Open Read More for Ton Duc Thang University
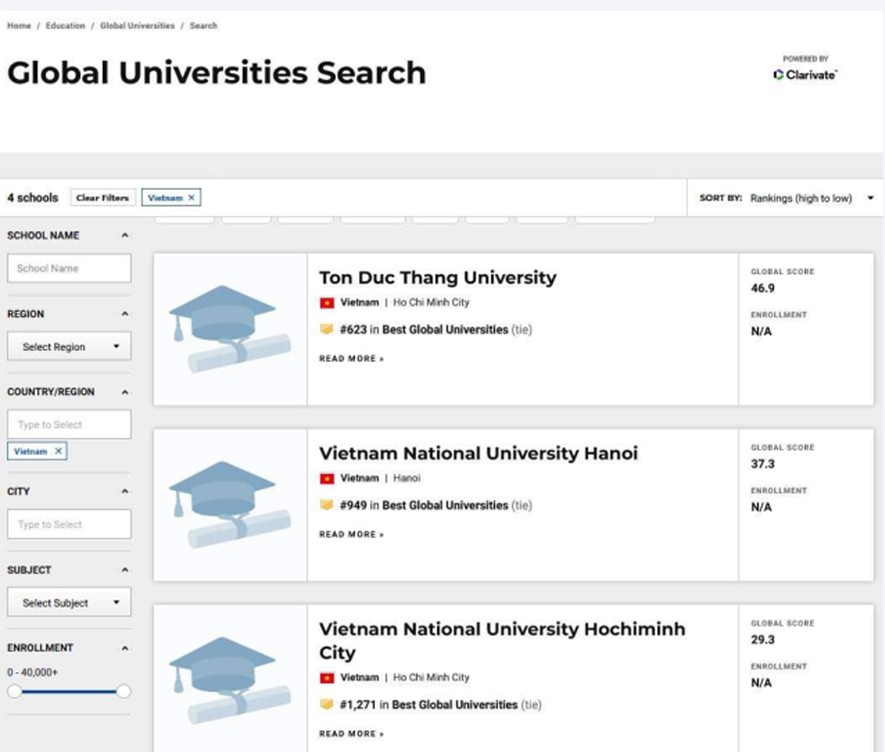The image size is (885, 752). point(351,359)
